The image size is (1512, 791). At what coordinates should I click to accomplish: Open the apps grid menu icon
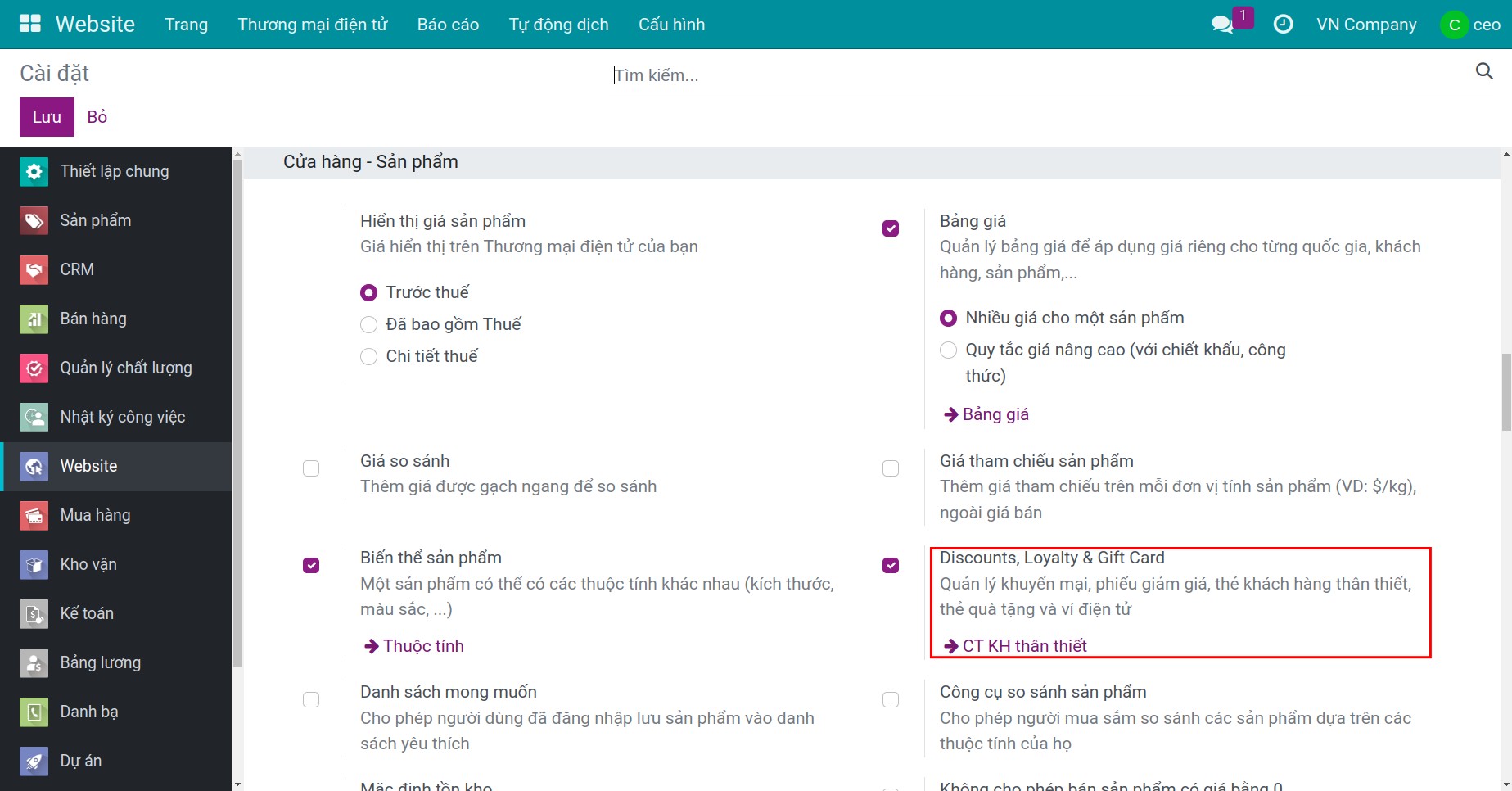click(x=30, y=24)
